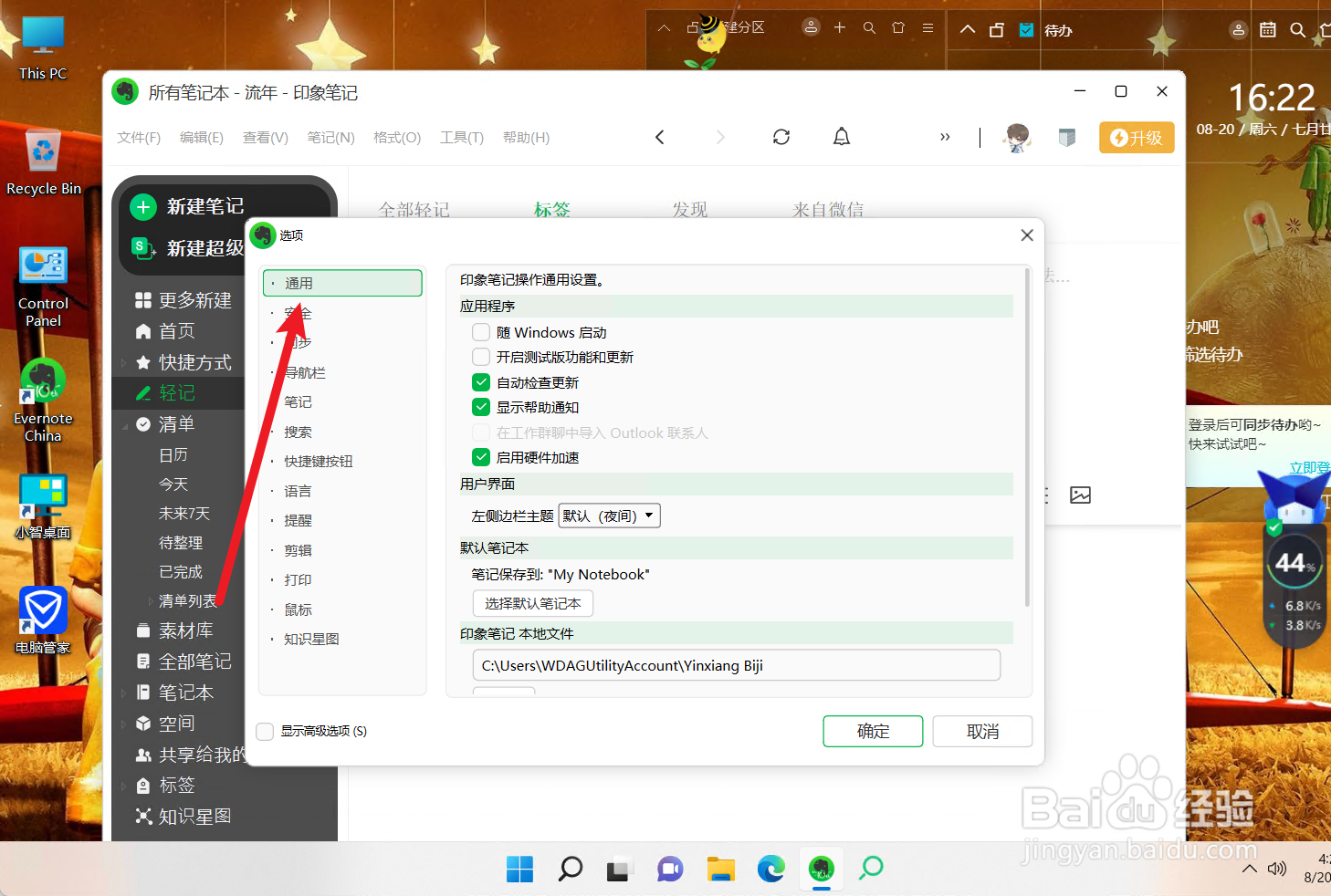The width and height of the screenshot is (1331, 896).
Task: Open the notifications bell icon
Action: coord(842,137)
